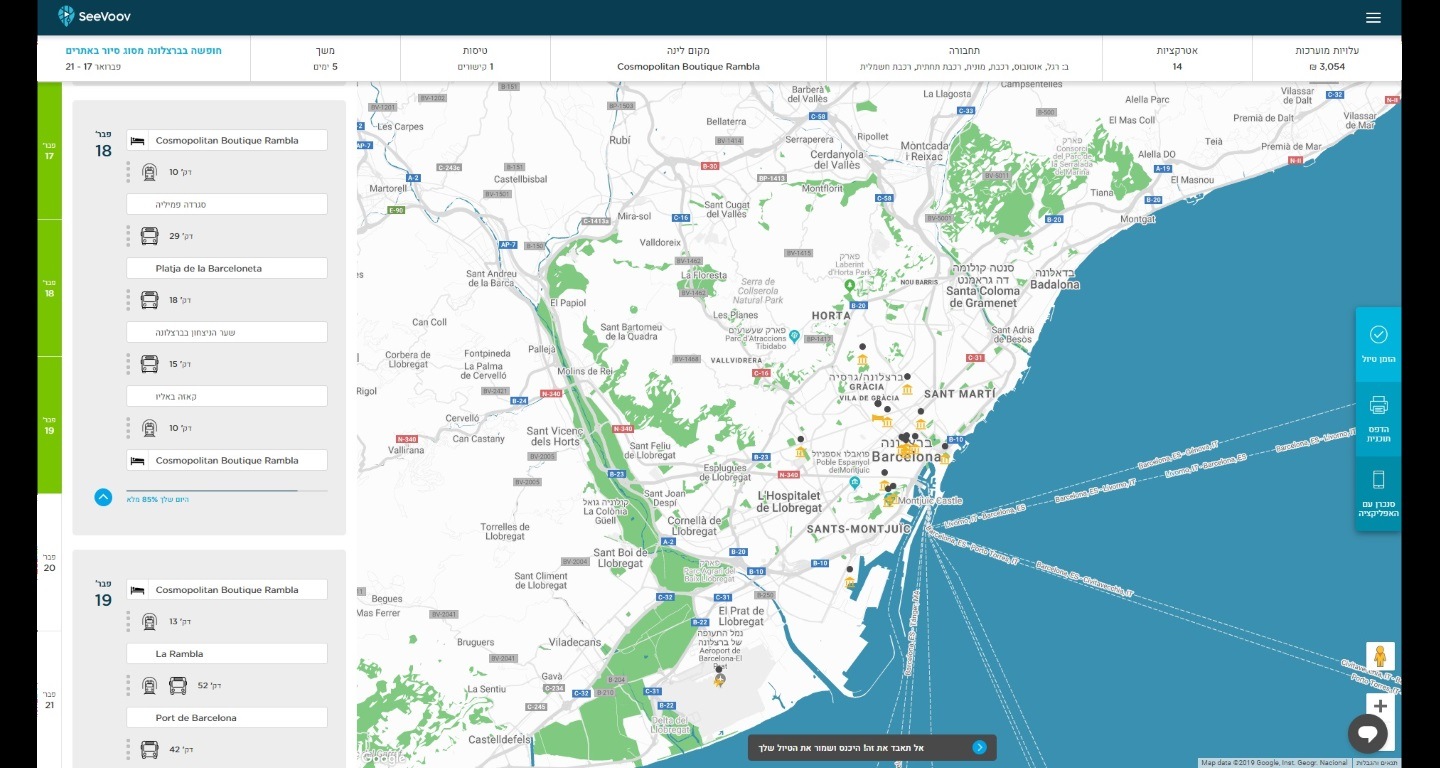Viewport: 1440px width, 768px height.
Task: Click the printer icon for הדפס תוכנית
Action: click(x=1378, y=405)
